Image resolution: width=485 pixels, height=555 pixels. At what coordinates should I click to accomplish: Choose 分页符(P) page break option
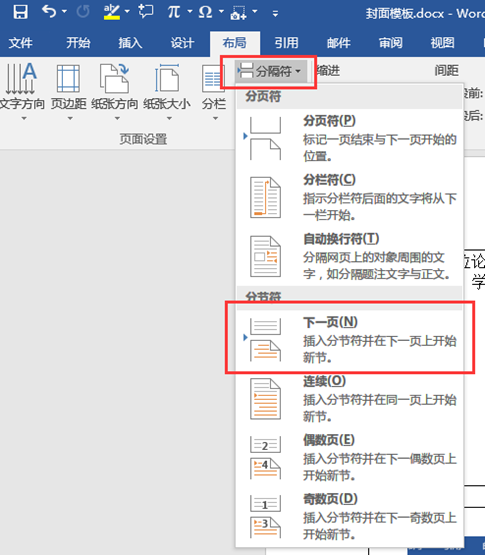pos(349,138)
